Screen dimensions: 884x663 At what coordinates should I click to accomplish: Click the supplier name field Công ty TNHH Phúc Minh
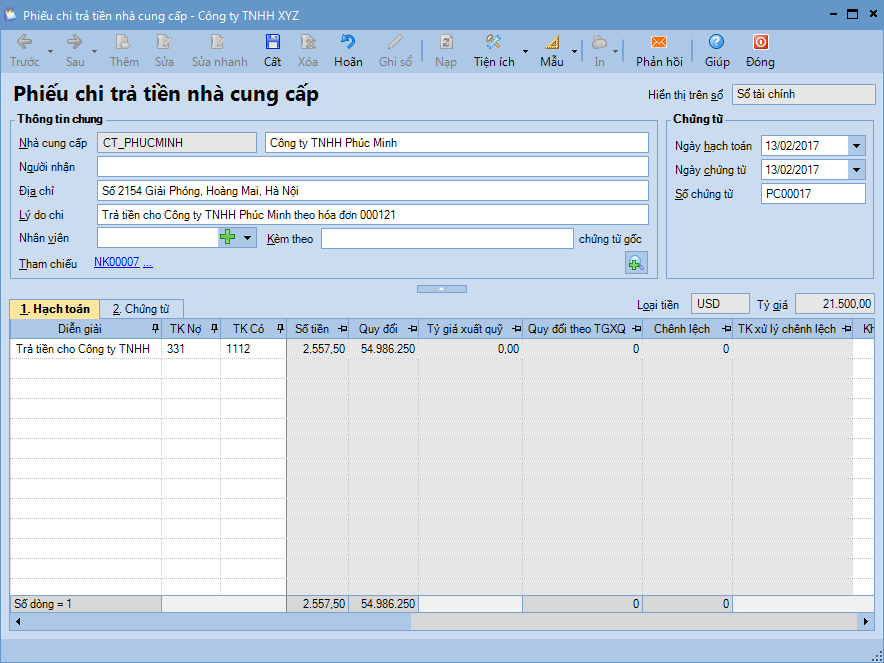pyautogui.click(x=457, y=143)
